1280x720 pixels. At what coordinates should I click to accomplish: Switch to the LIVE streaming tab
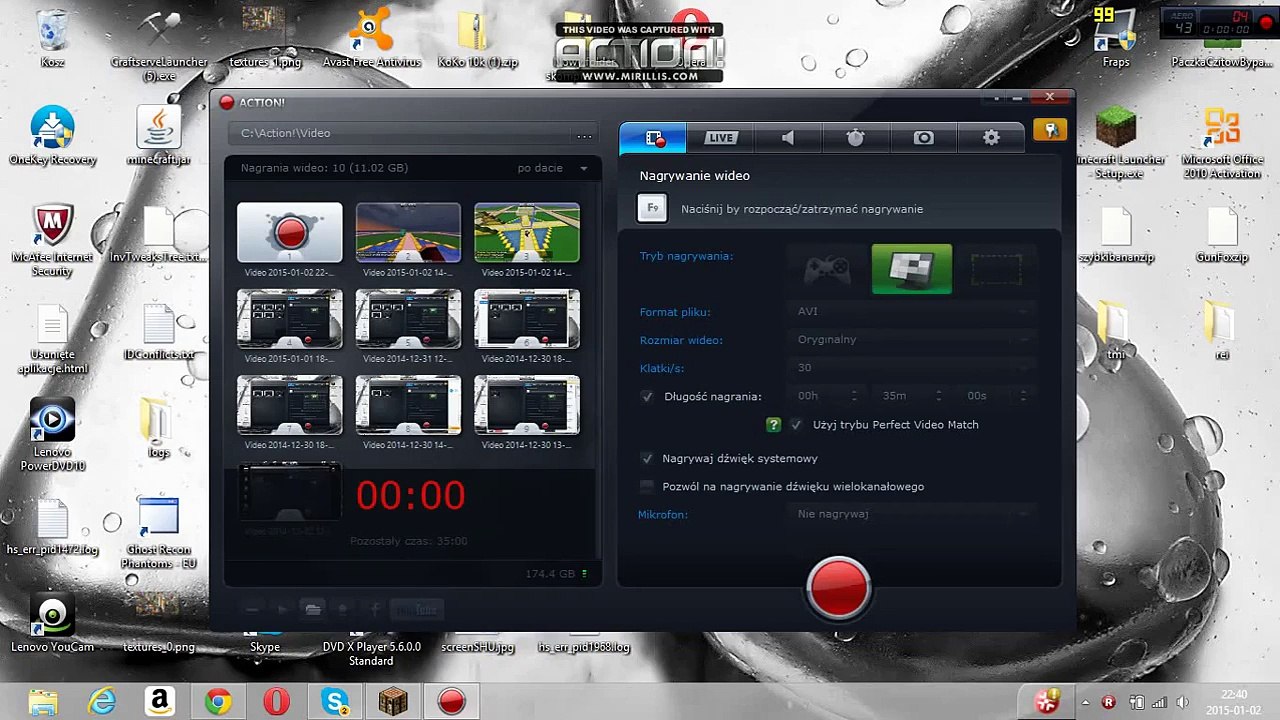point(720,138)
